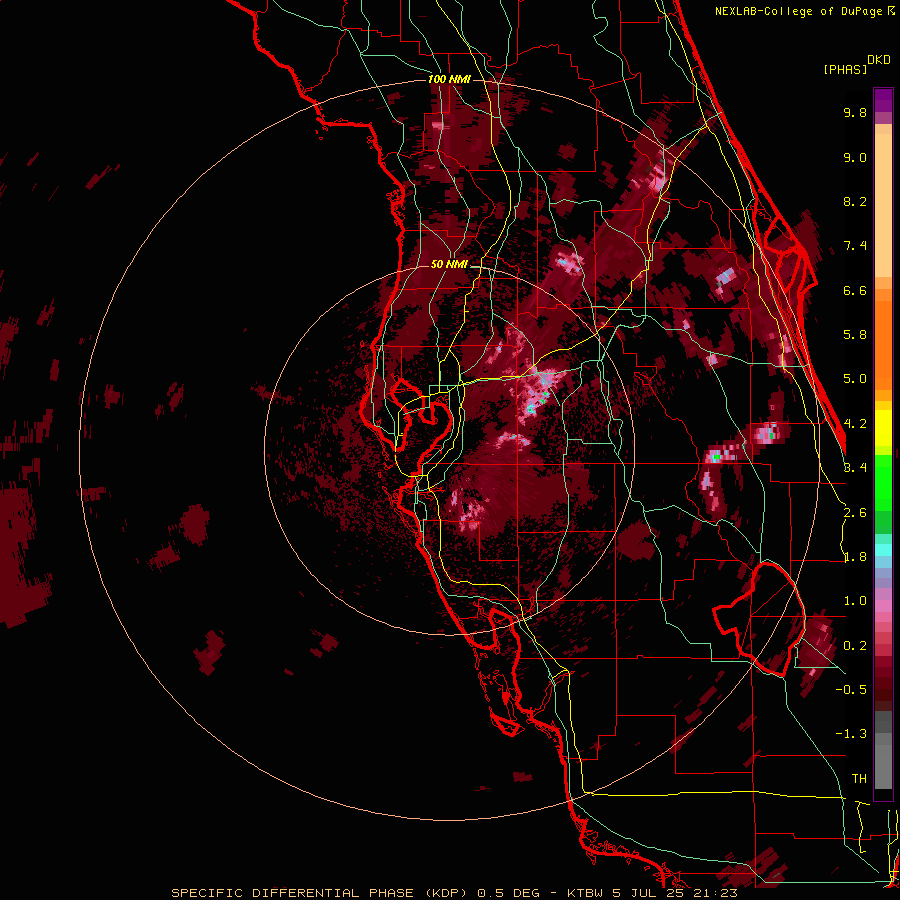Click the 9.0 colorbar value

click(855, 157)
